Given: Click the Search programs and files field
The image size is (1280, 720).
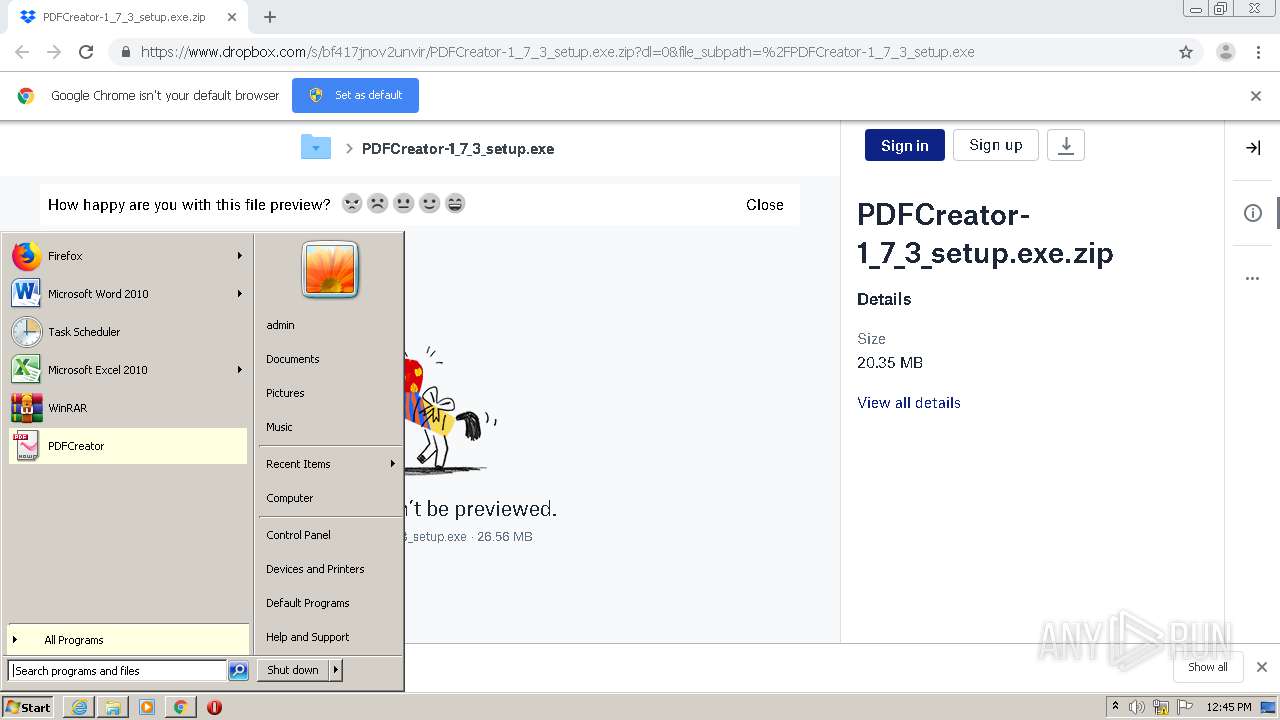Looking at the screenshot, I should [117, 671].
